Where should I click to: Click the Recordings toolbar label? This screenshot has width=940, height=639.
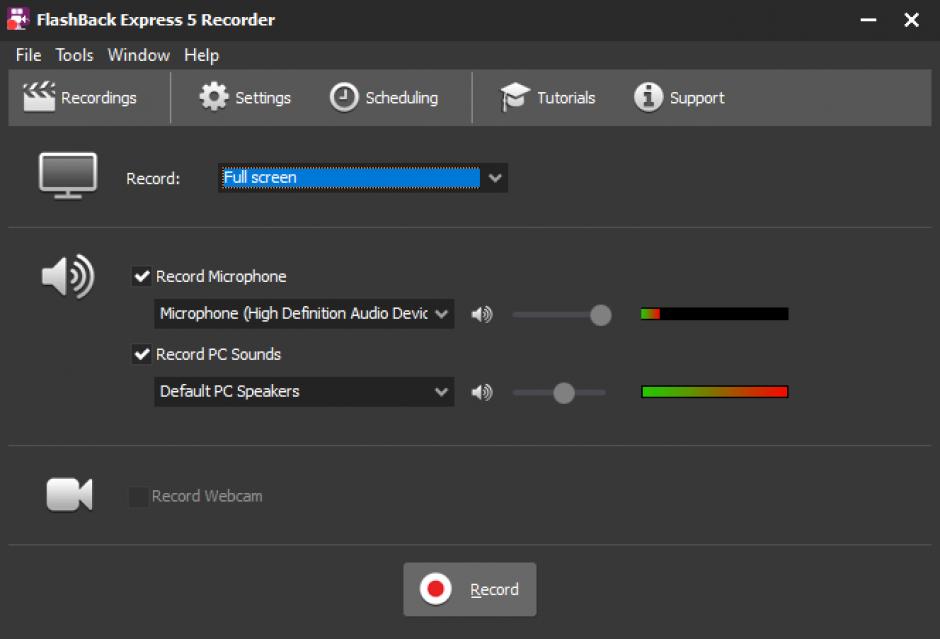[99, 98]
